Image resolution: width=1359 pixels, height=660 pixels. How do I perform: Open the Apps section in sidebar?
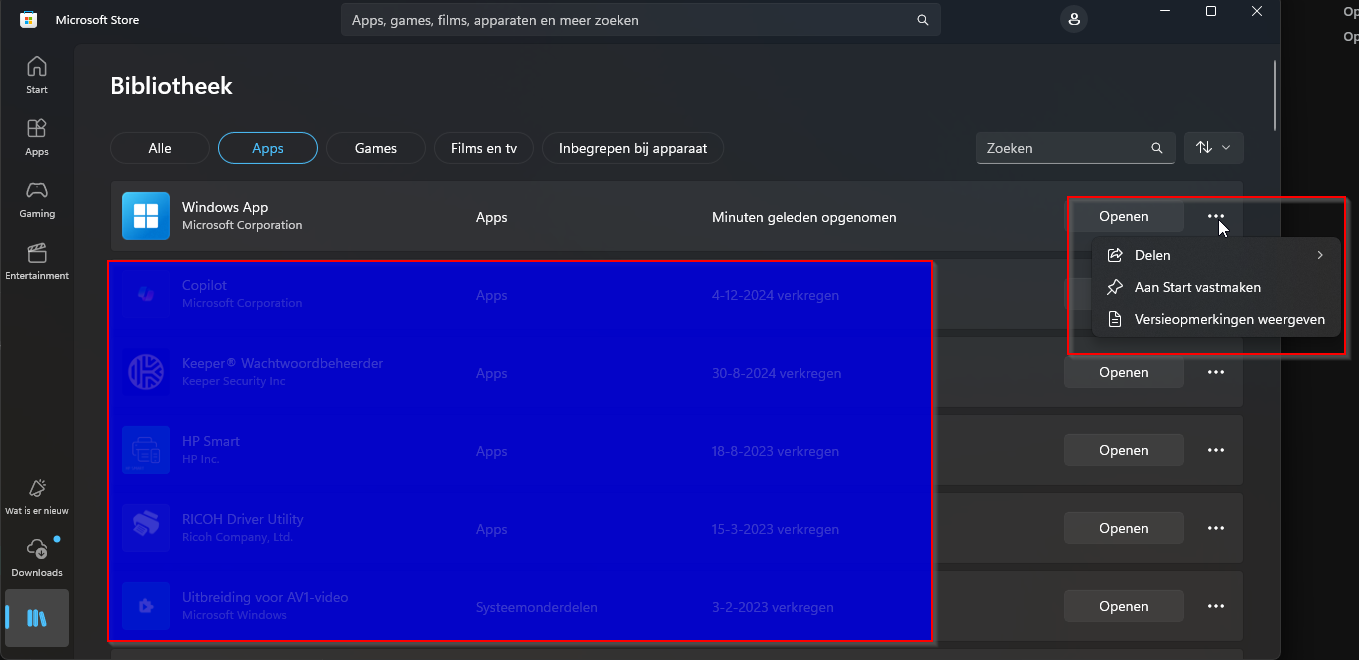(37, 137)
